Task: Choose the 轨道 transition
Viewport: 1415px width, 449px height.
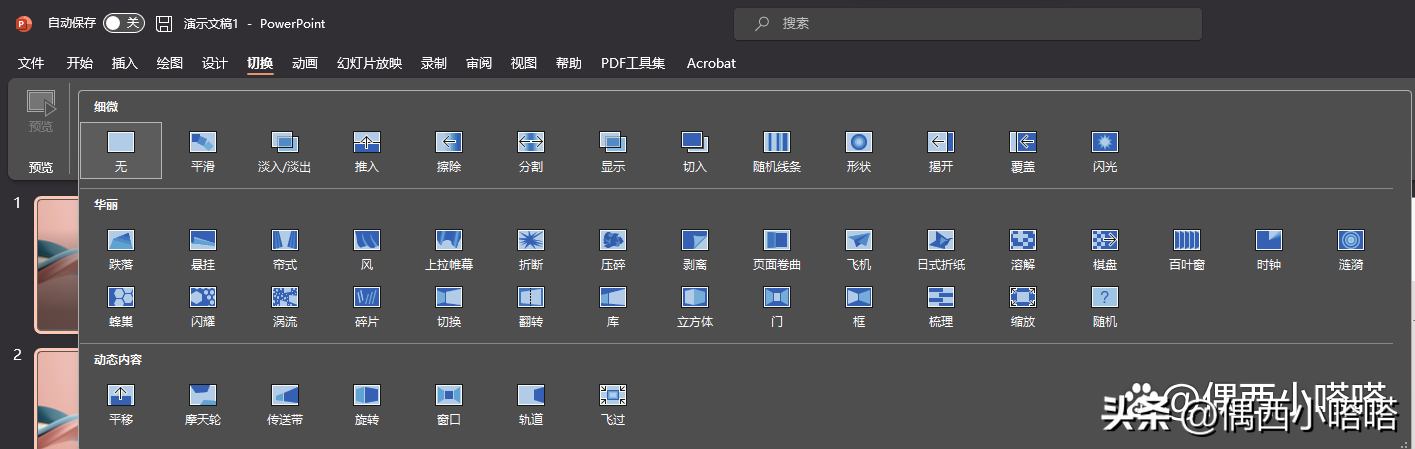Action: [531, 404]
